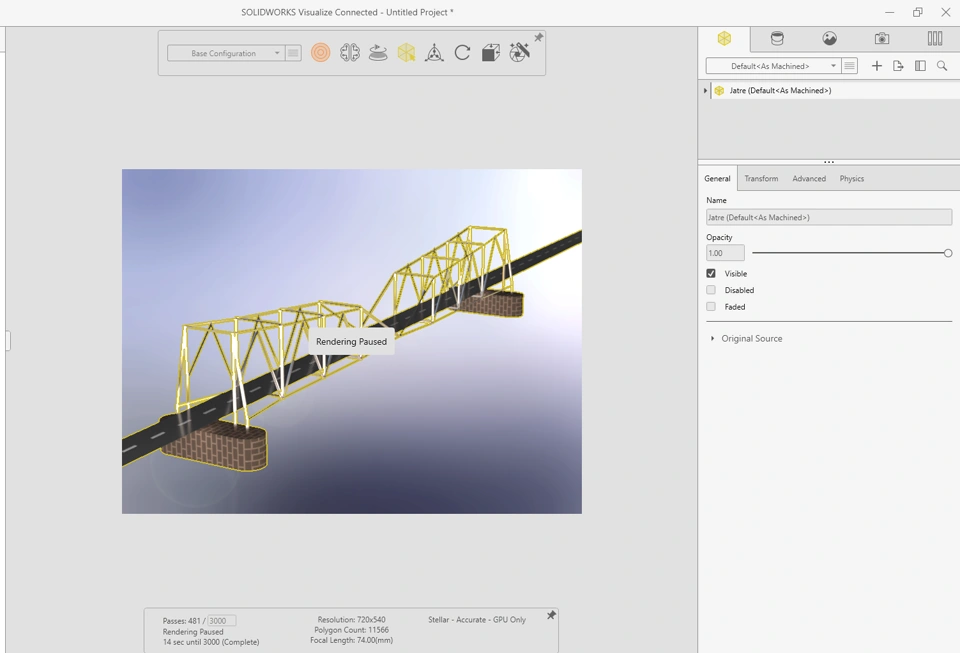Open the Default<As Machined> dropdown
Image resolution: width=960 pixels, height=653 pixels.
(772, 66)
